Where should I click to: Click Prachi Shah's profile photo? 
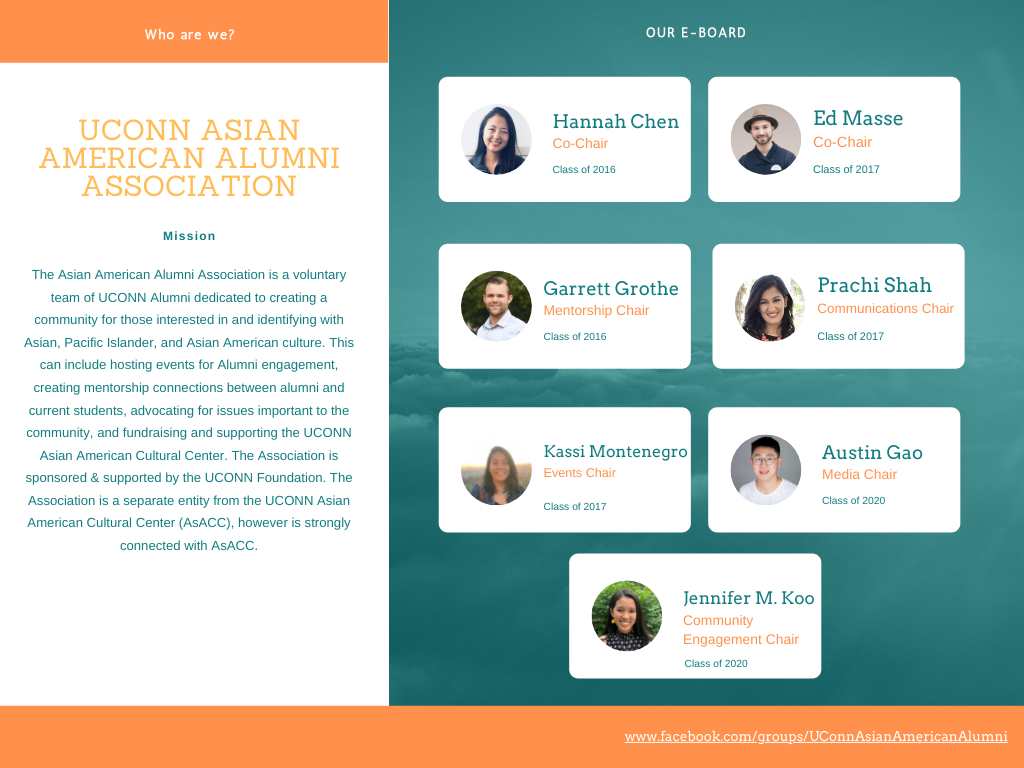770,306
